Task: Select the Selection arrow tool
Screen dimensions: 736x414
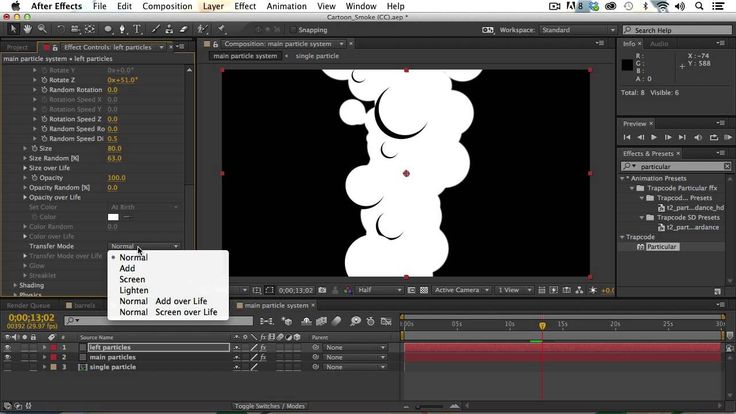Action: click(13, 29)
